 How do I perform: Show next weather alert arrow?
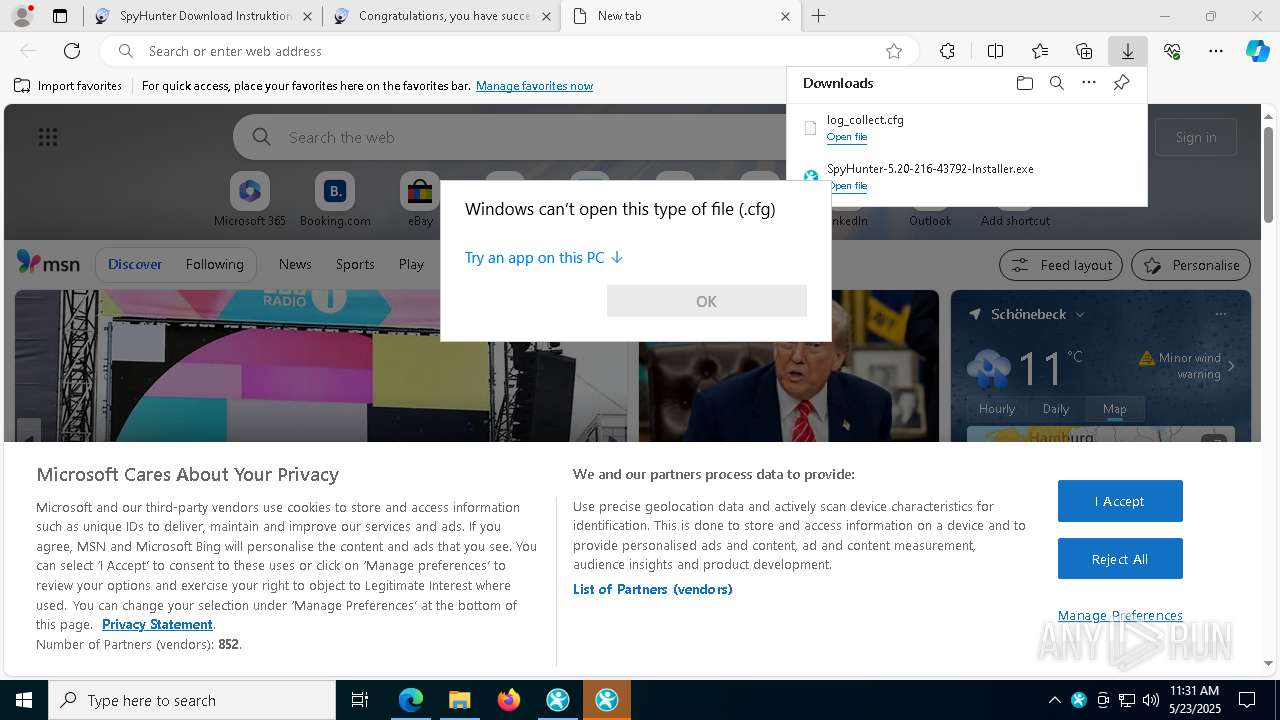click(1231, 366)
